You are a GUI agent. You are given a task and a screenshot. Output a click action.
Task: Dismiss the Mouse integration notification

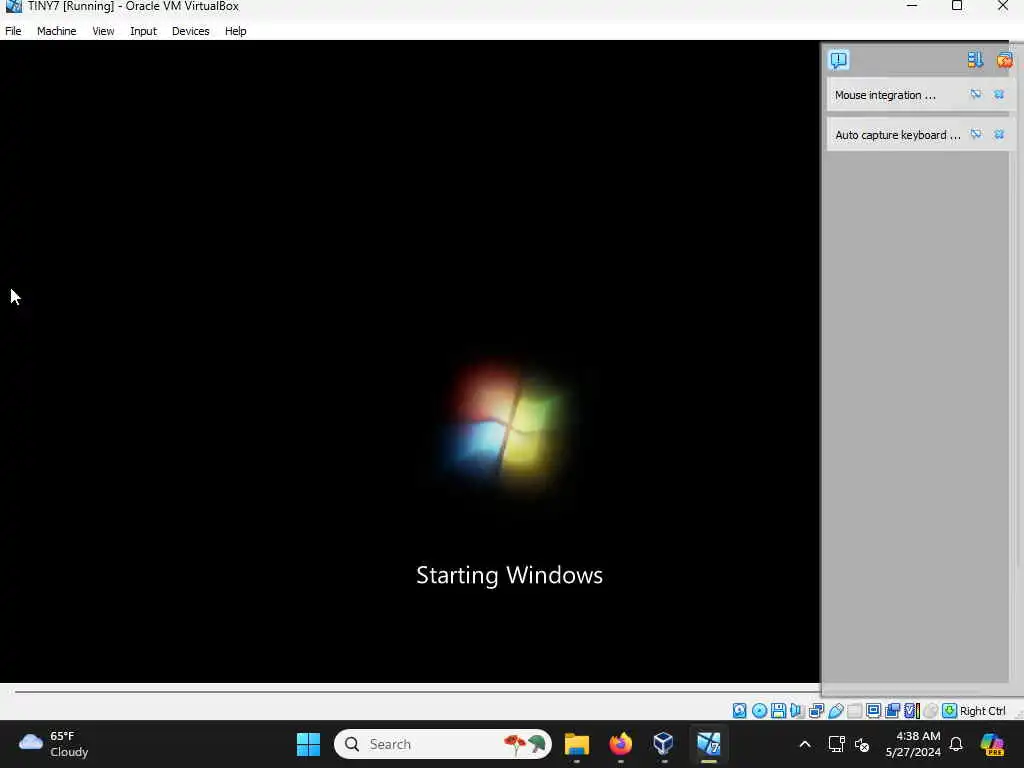click(999, 95)
